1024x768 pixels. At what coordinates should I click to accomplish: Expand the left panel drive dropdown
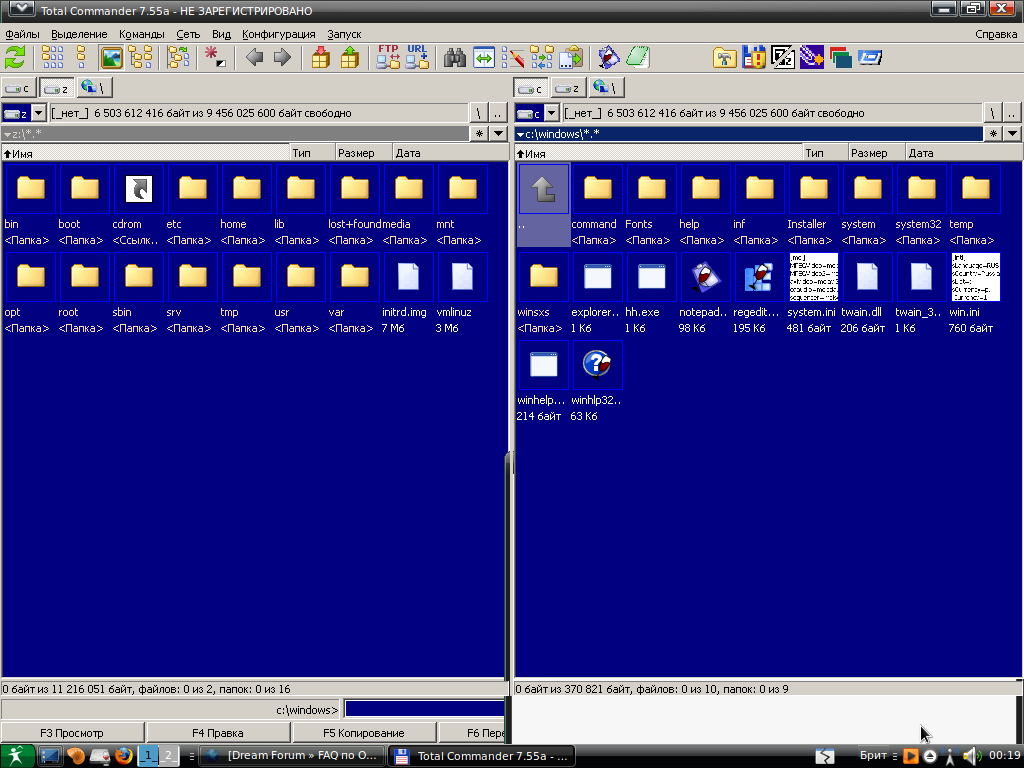[39, 113]
